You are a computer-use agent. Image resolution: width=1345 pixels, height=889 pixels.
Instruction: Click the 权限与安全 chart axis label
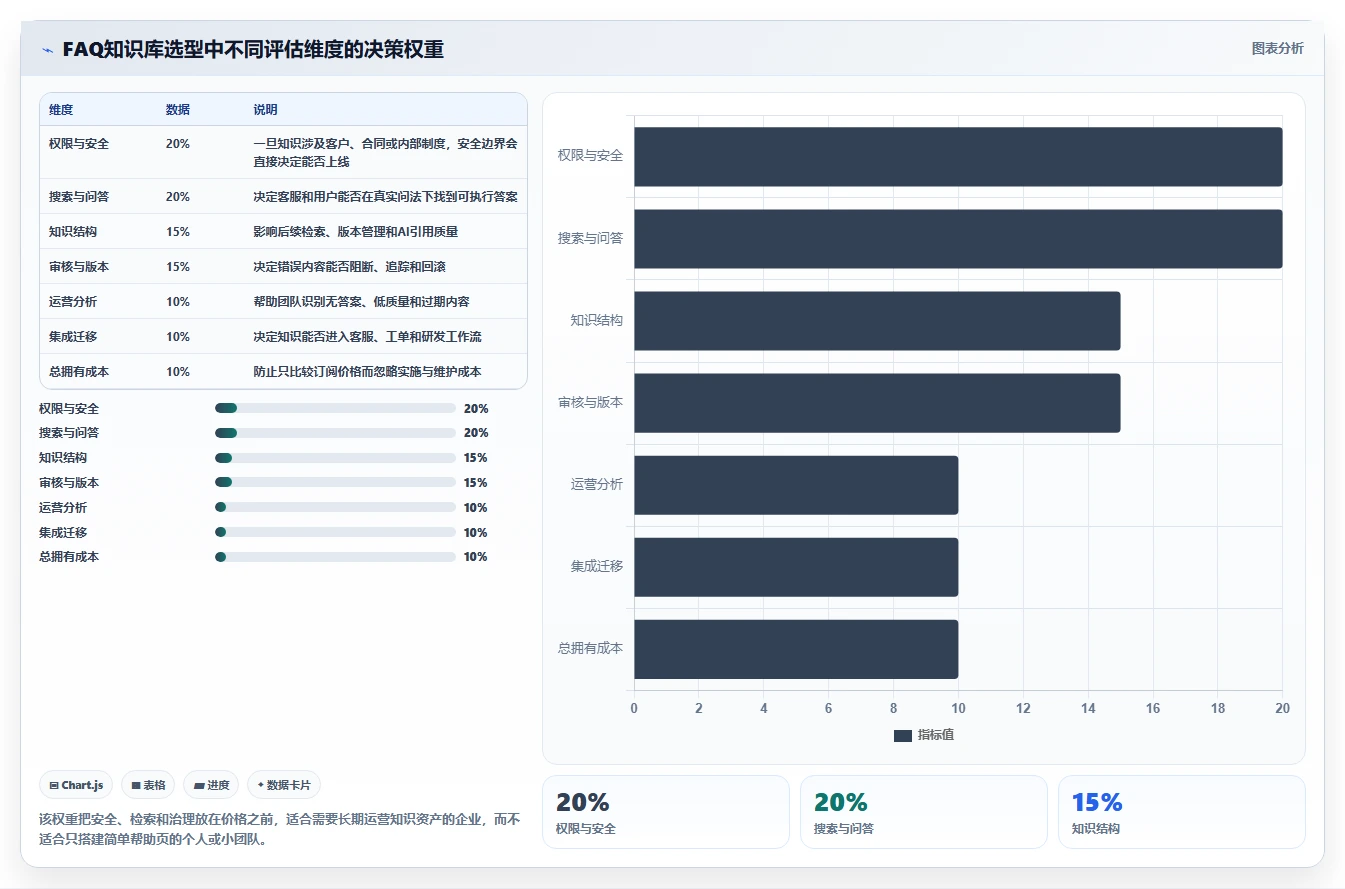click(x=590, y=156)
